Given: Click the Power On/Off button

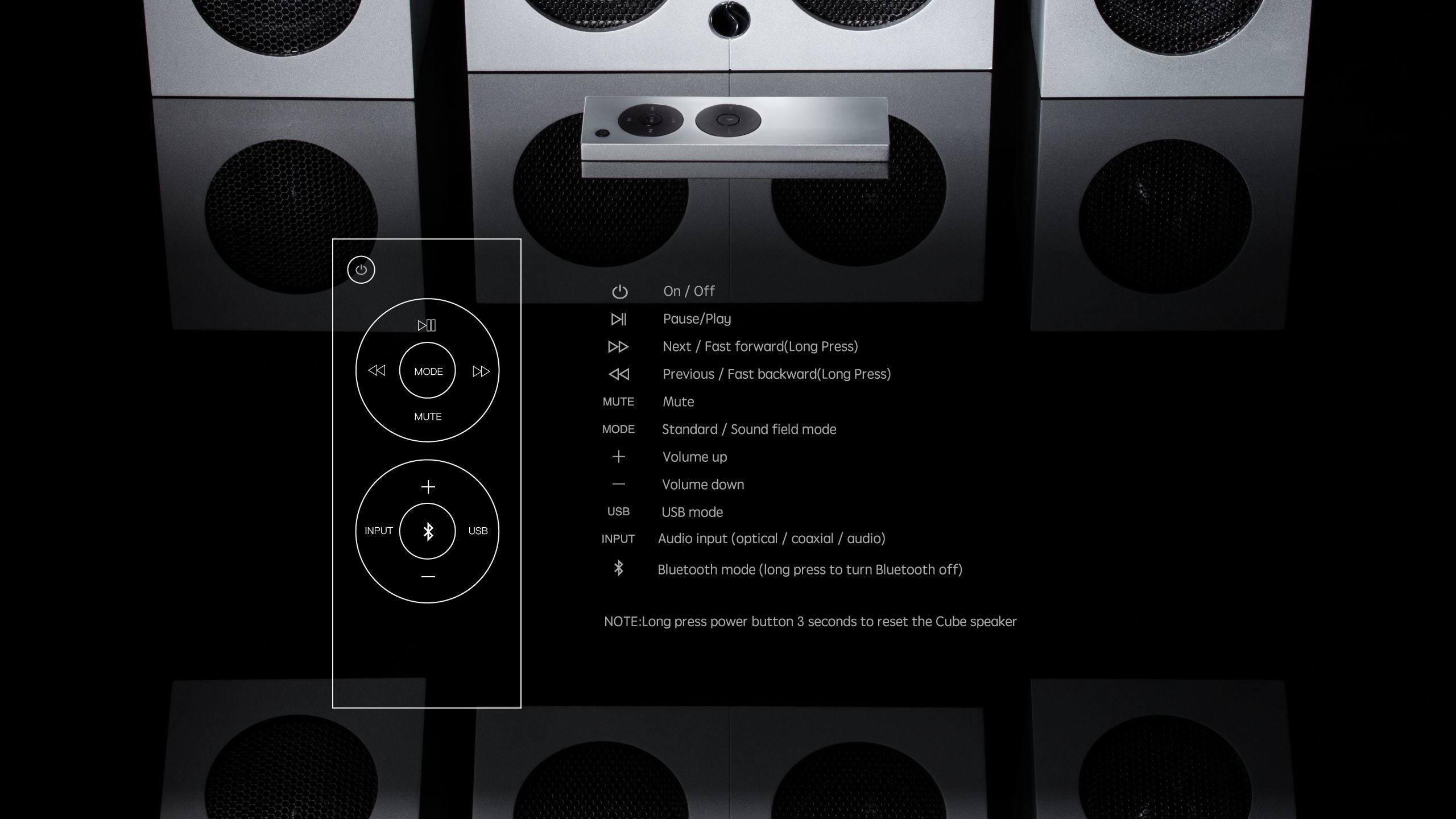Looking at the screenshot, I should point(362,270).
